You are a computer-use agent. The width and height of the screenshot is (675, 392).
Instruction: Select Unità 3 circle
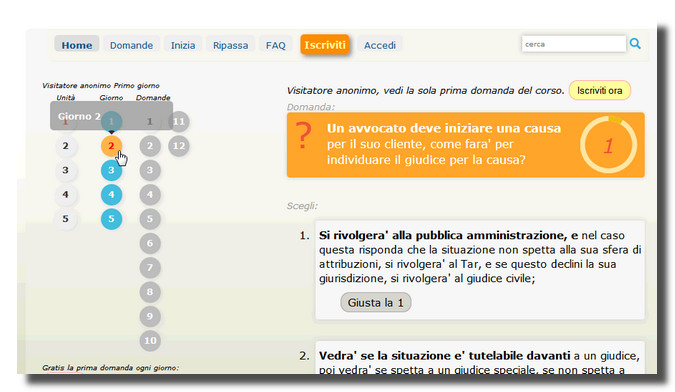tap(65, 170)
